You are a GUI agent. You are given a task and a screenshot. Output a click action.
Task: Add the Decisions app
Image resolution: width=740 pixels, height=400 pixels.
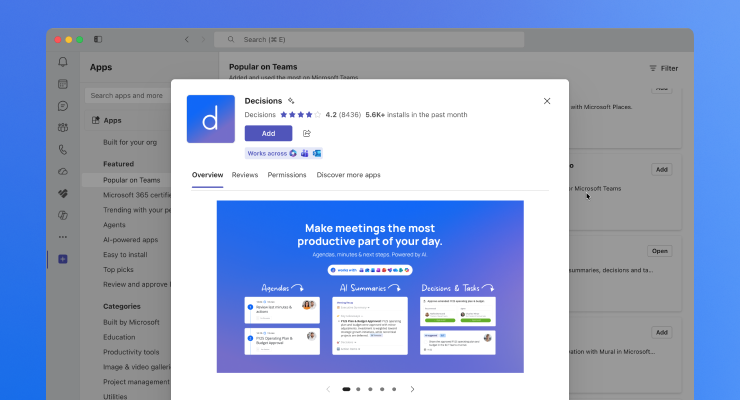tap(268, 133)
